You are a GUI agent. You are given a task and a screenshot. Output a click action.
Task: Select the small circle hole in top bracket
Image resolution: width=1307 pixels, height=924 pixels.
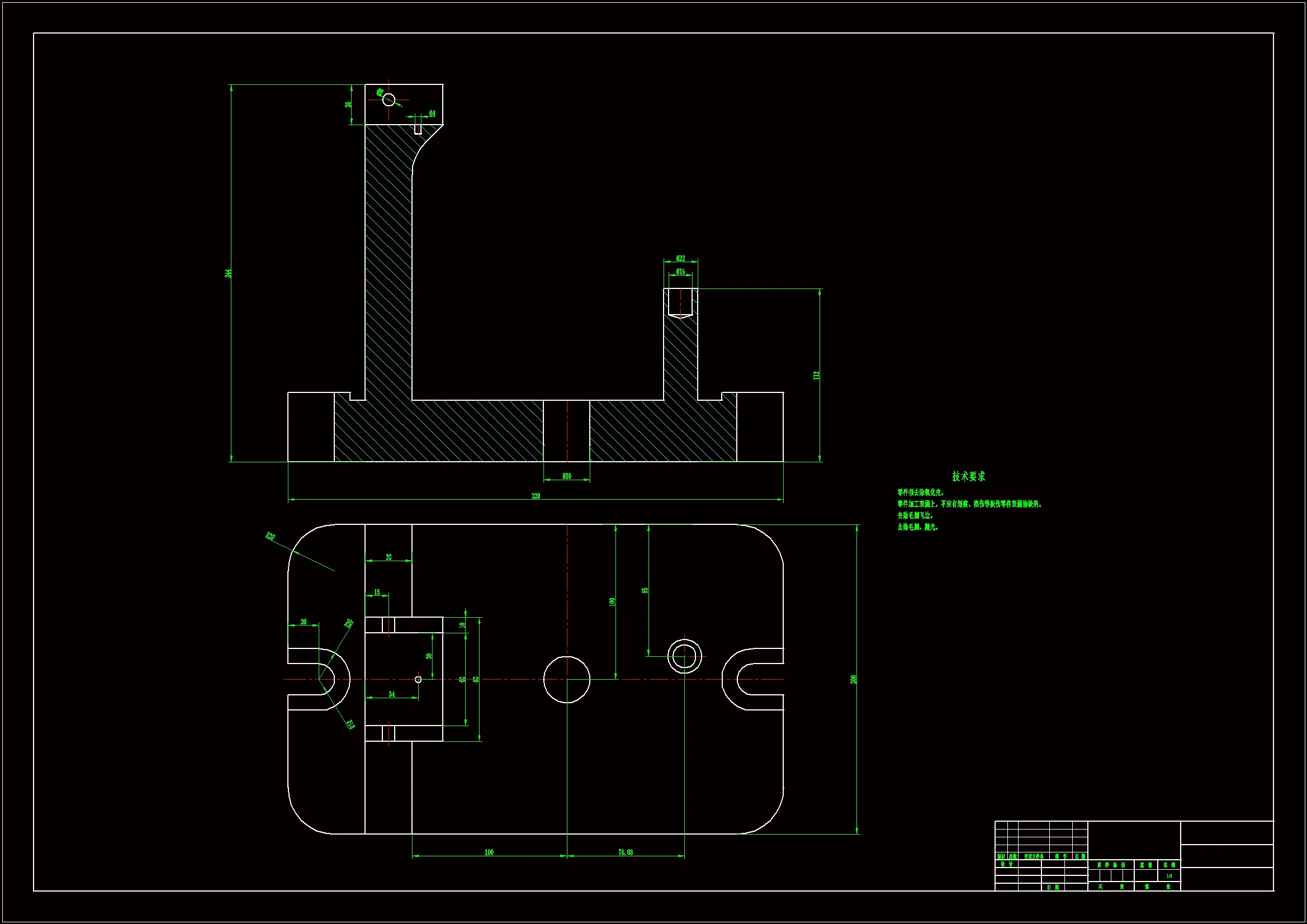coord(389,99)
